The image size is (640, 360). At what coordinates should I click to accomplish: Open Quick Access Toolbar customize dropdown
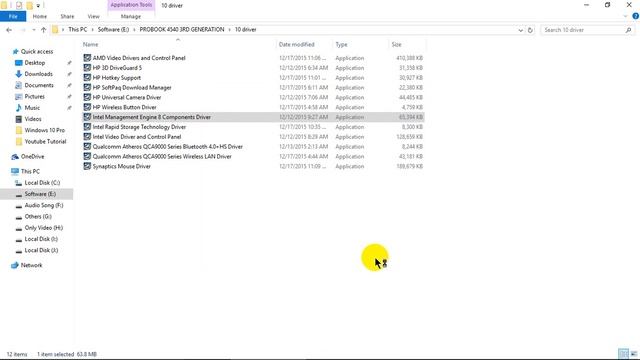(x=38, y=5)
